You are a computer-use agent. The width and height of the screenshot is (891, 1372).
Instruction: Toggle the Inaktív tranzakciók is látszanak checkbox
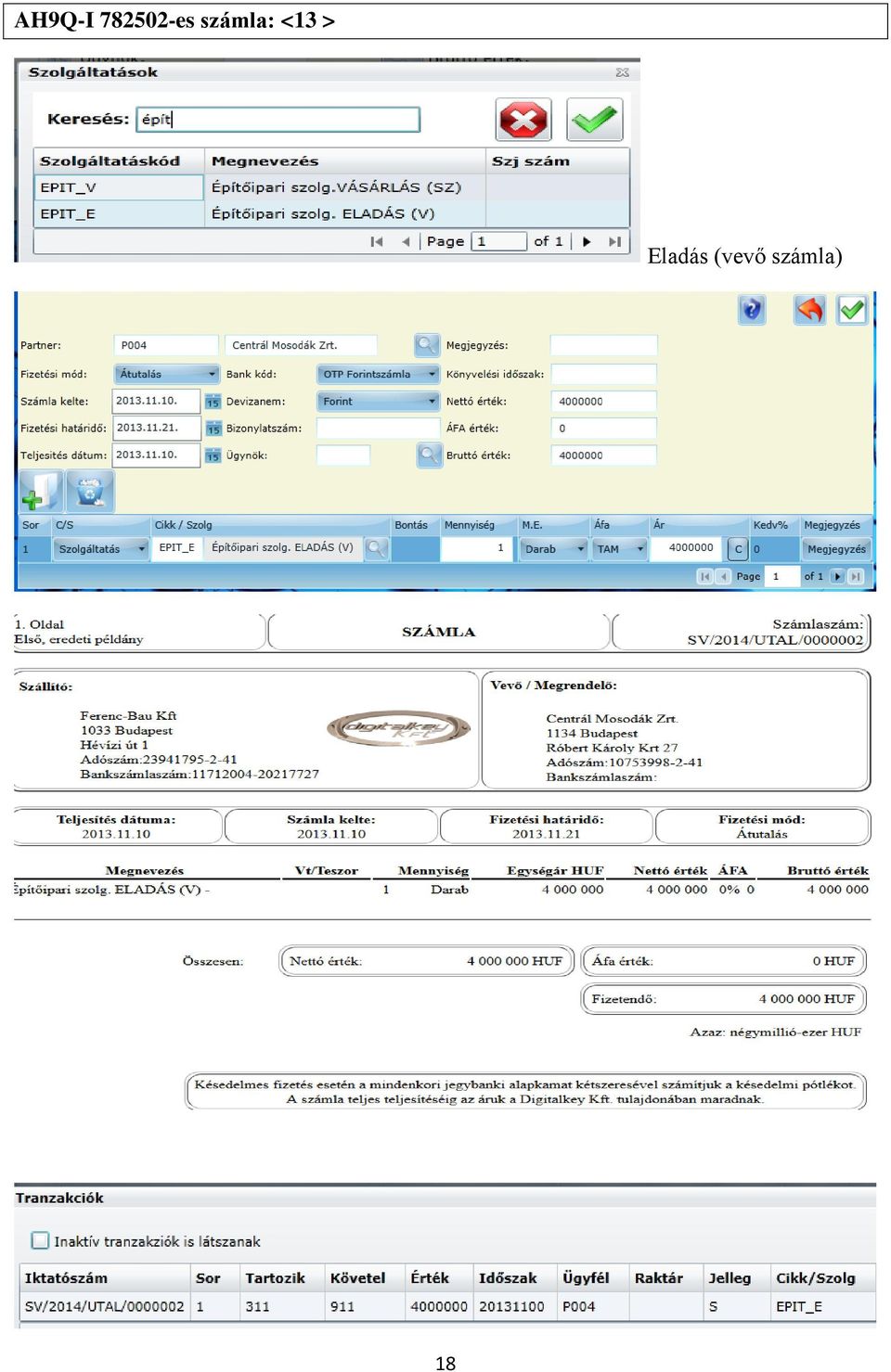(x=40, y=1240)
